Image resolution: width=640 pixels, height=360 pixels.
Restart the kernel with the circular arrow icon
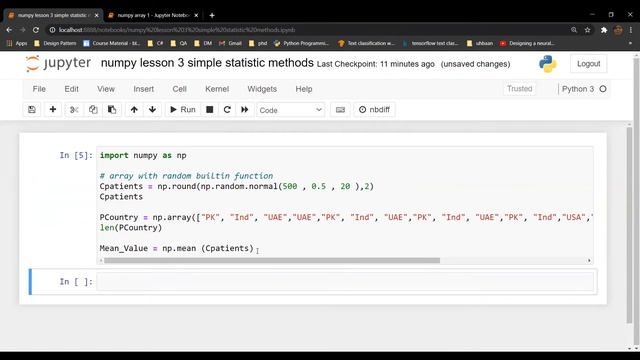click(x=227, y=110)
